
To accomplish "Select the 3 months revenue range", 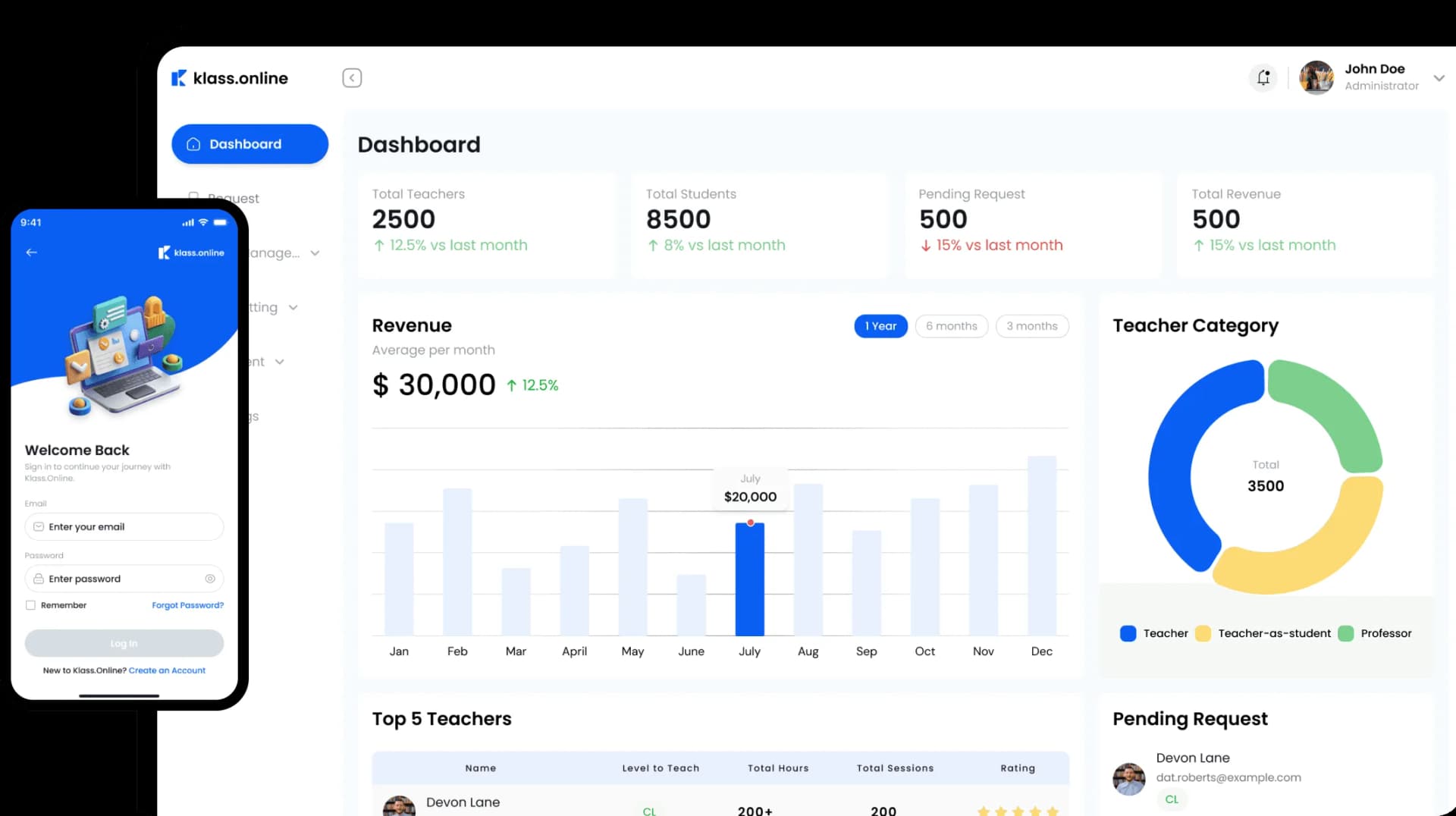I will 1032,326.
